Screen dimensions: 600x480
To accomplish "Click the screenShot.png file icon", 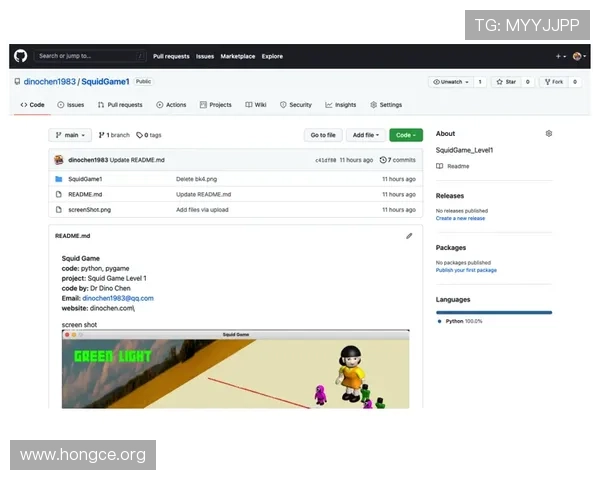I will (59, 209).
